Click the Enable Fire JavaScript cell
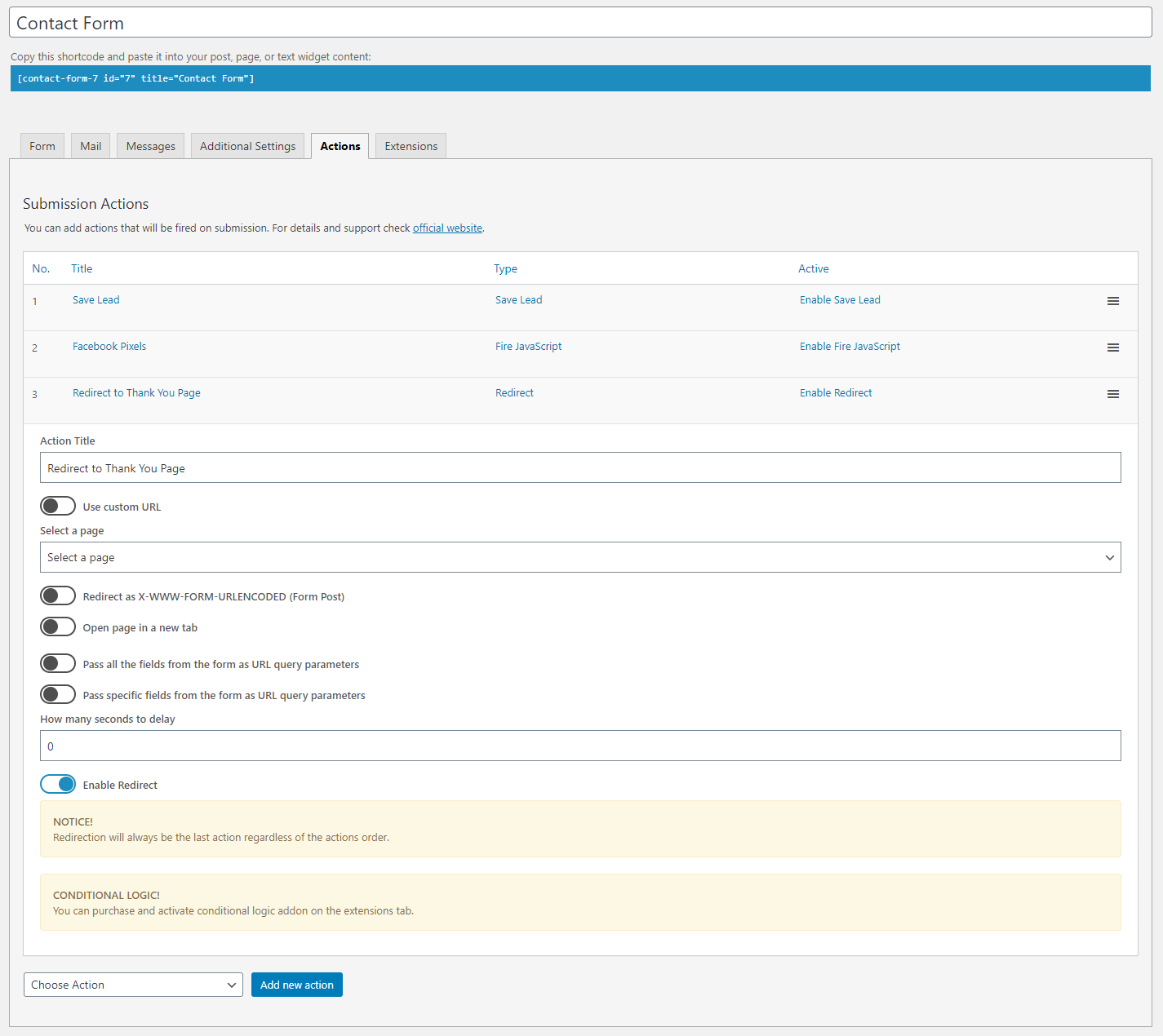The width and height of the screenshot is (1163, 1036). click(850, 346)
